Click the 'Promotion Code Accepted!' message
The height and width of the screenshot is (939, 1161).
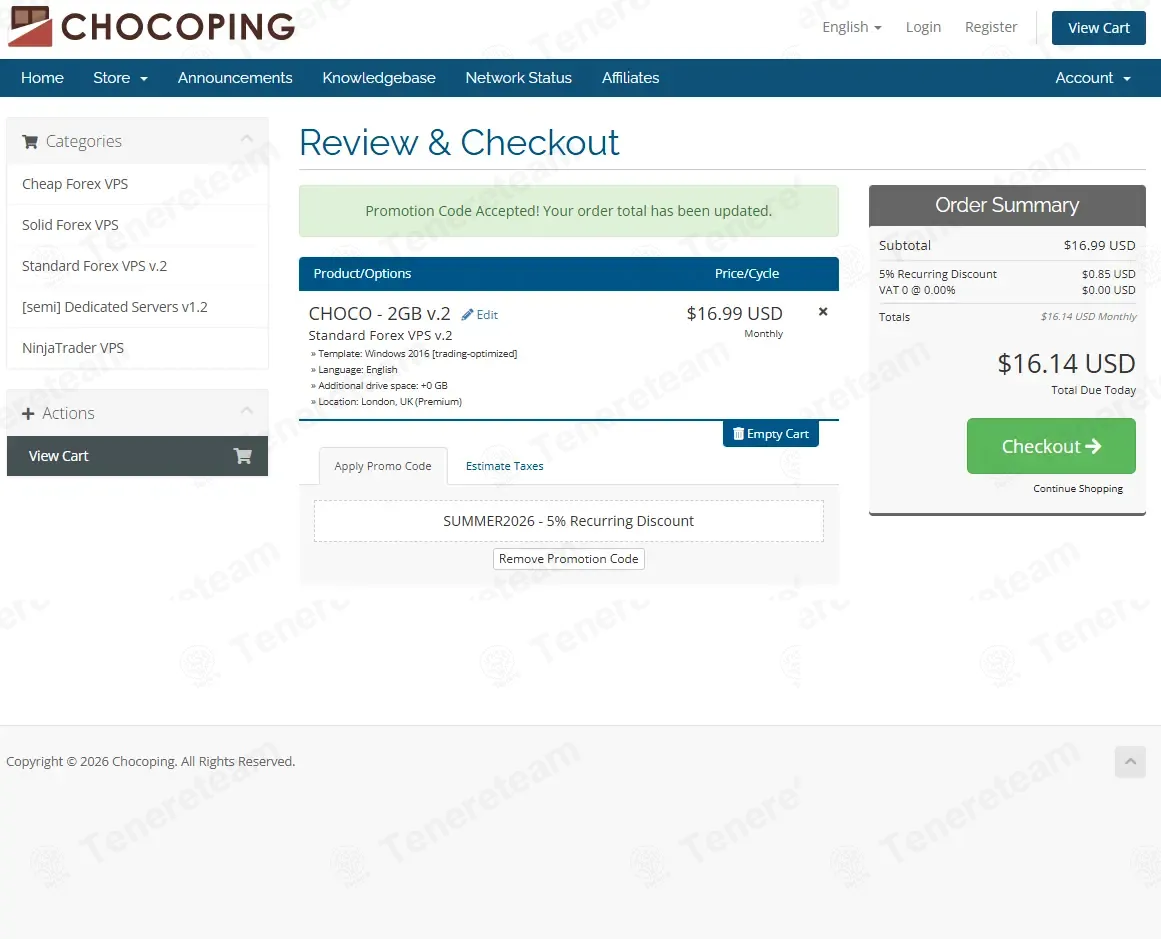tap(569, 211)
